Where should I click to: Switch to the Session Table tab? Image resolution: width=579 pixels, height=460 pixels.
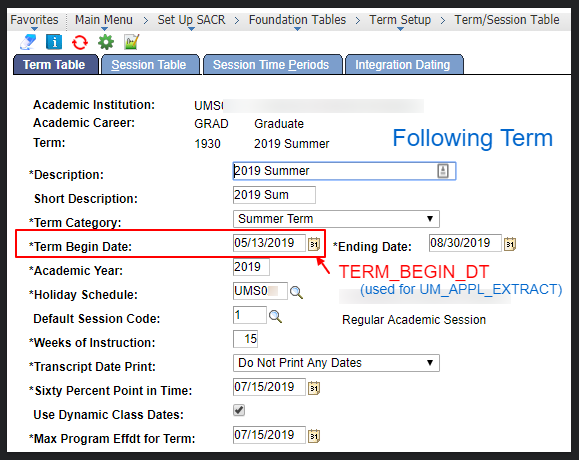pyautogui.click(x=149, y=65)
